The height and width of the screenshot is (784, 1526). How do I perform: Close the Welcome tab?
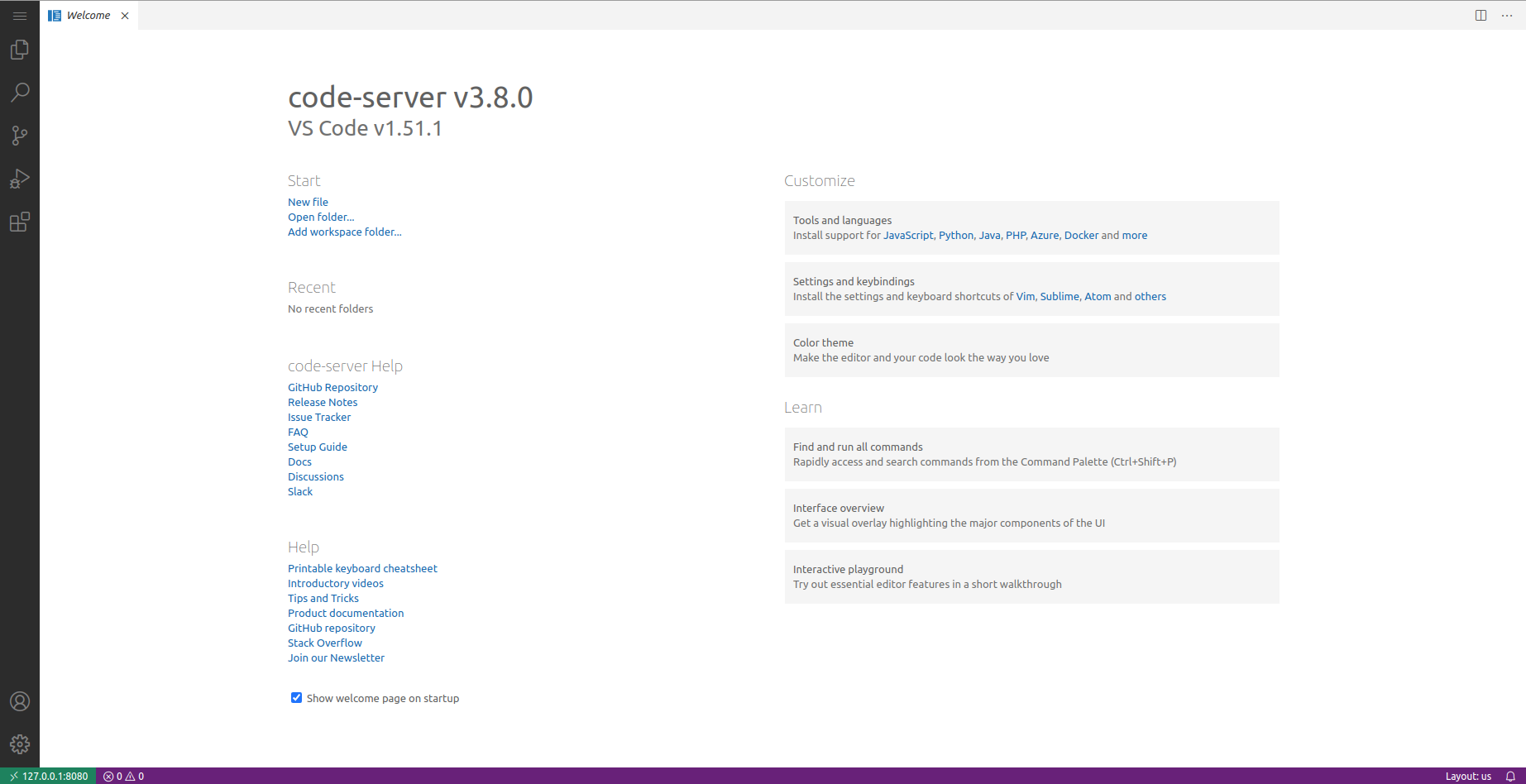pos(125,16)
